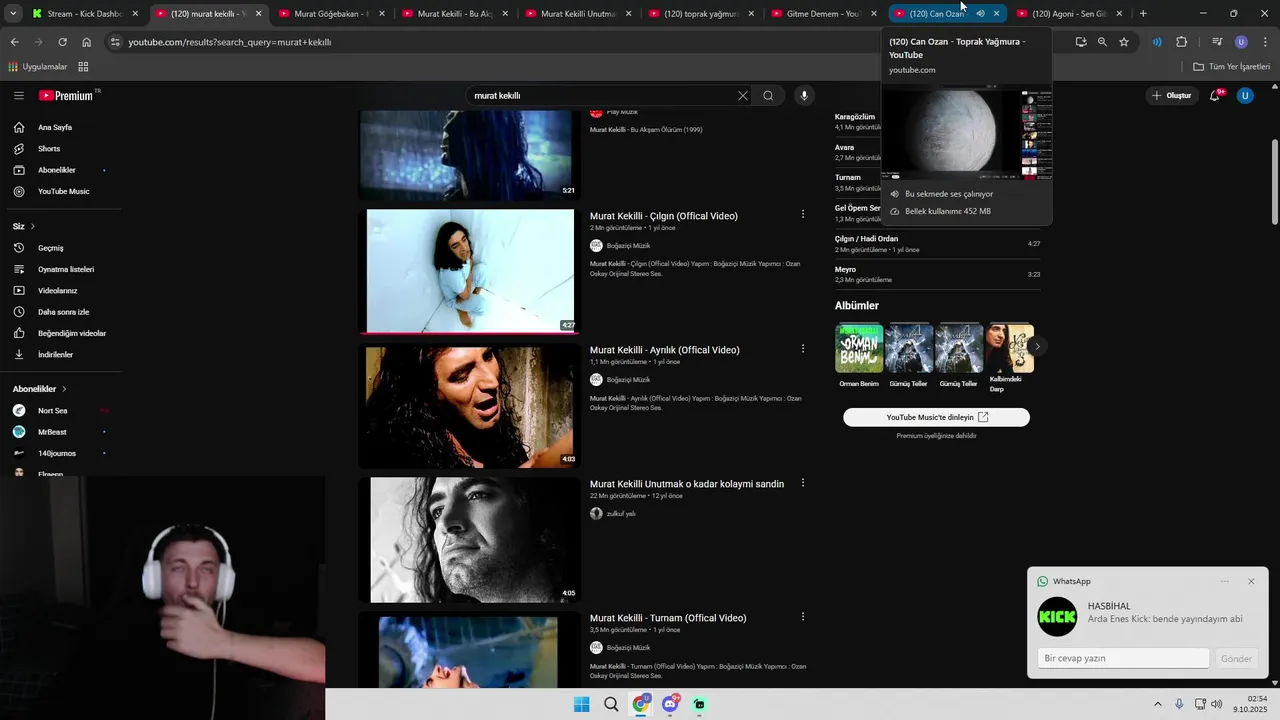Open the Orman Benim album cover
The width and height of the screenshot is (1280, 720).
tap(859, 348)
